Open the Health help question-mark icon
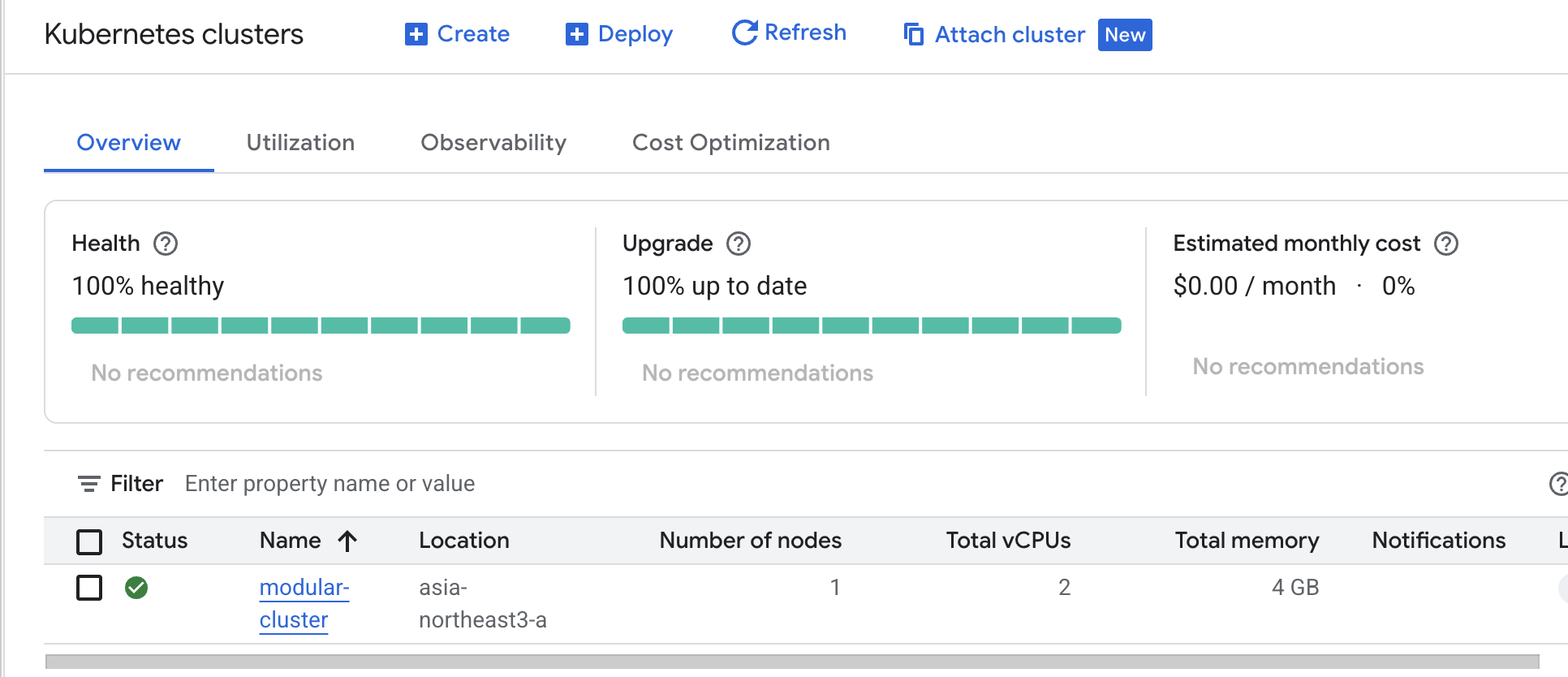Screen dimensions: 1568x677 166,244
